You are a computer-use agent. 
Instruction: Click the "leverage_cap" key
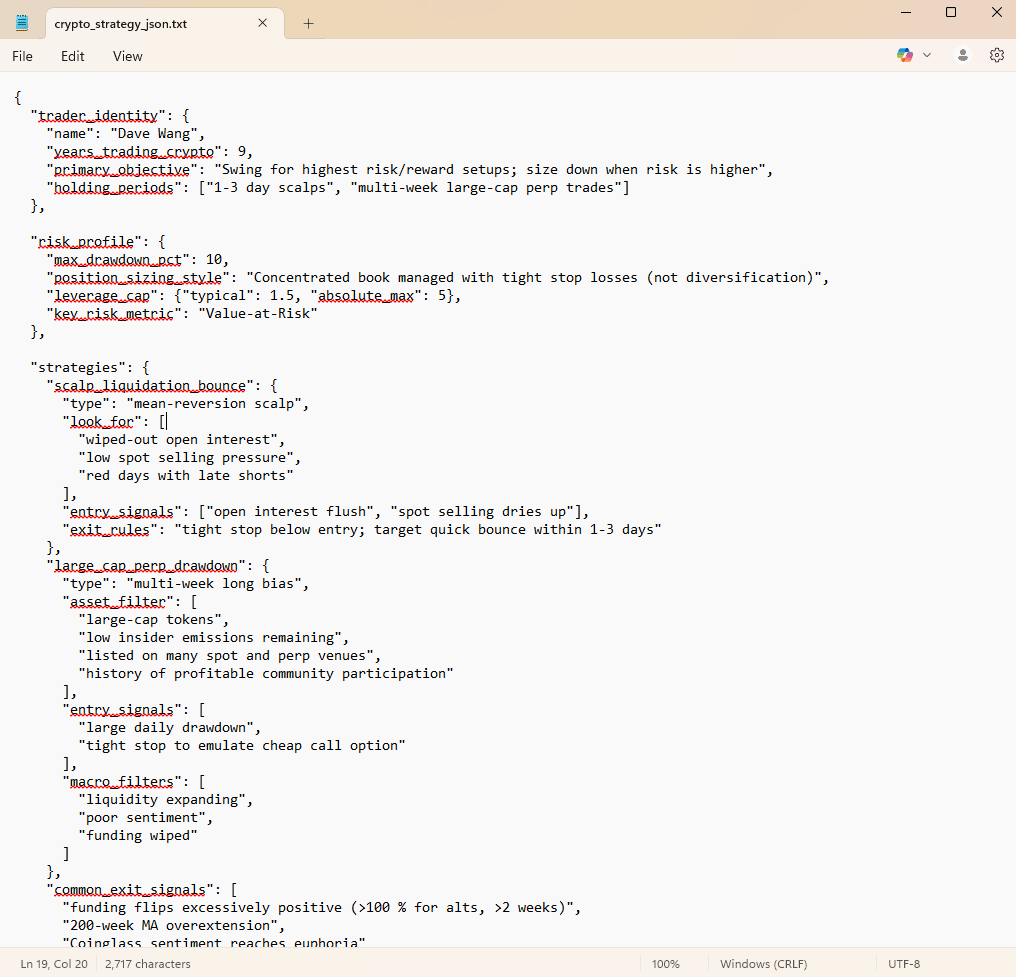point(102,296)
